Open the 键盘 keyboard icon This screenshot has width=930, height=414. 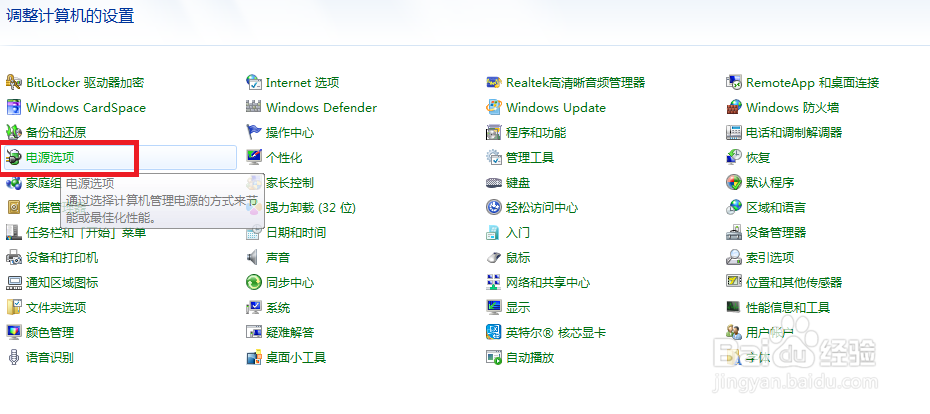click(x=494, y=182)
